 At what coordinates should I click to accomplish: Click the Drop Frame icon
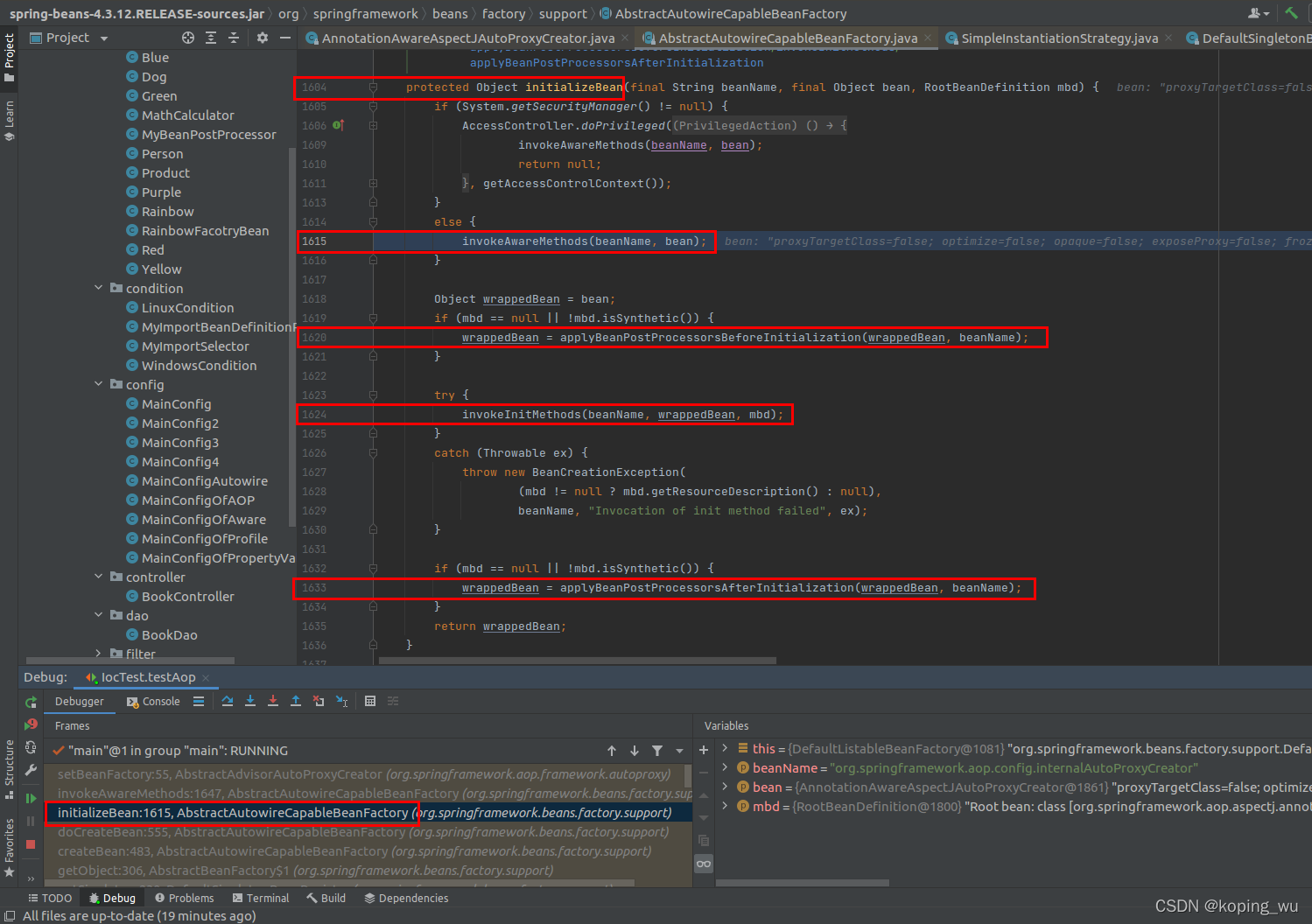(x=319, y=701)
